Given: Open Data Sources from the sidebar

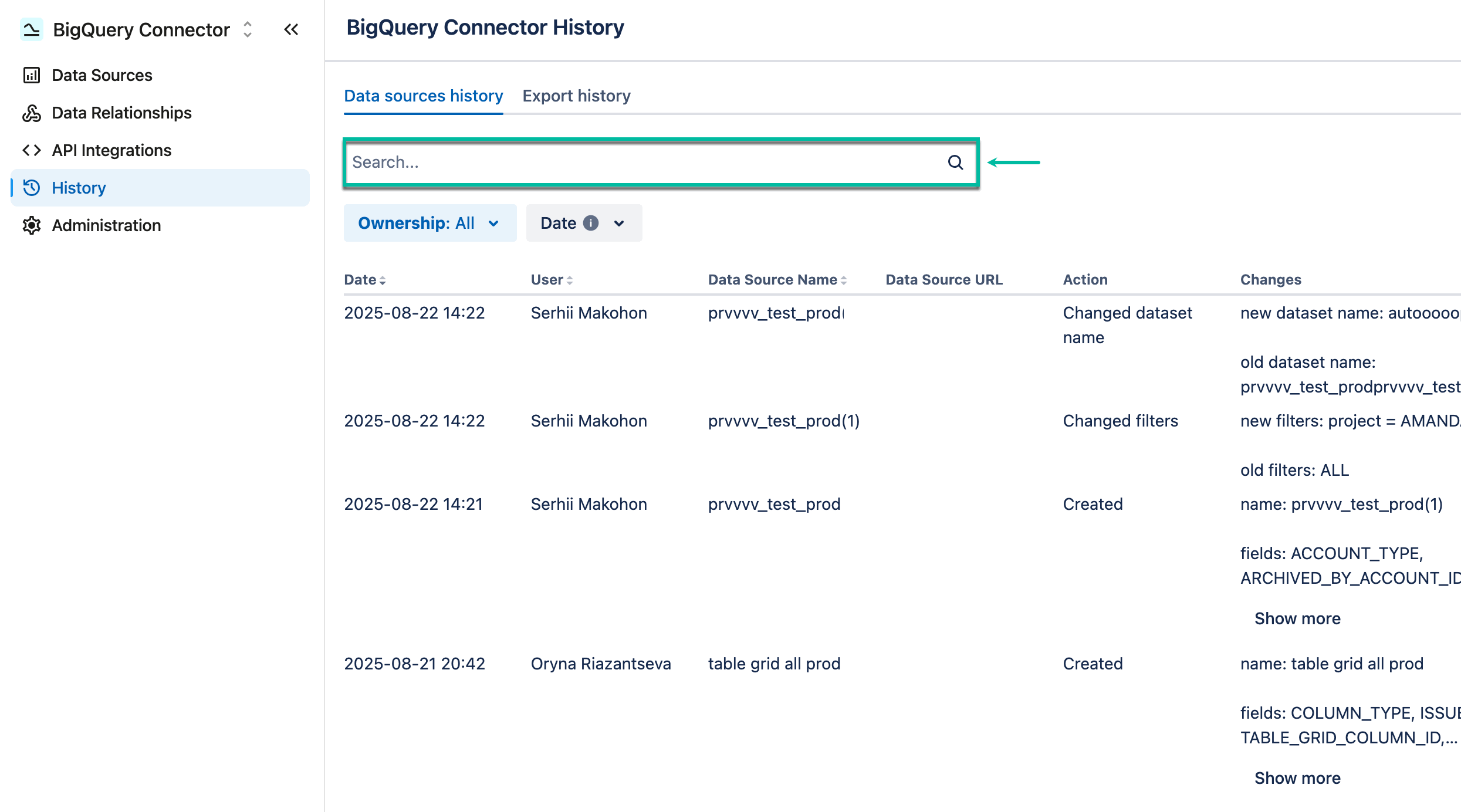Looking at the screenshot, I should [x=101, y=75].
